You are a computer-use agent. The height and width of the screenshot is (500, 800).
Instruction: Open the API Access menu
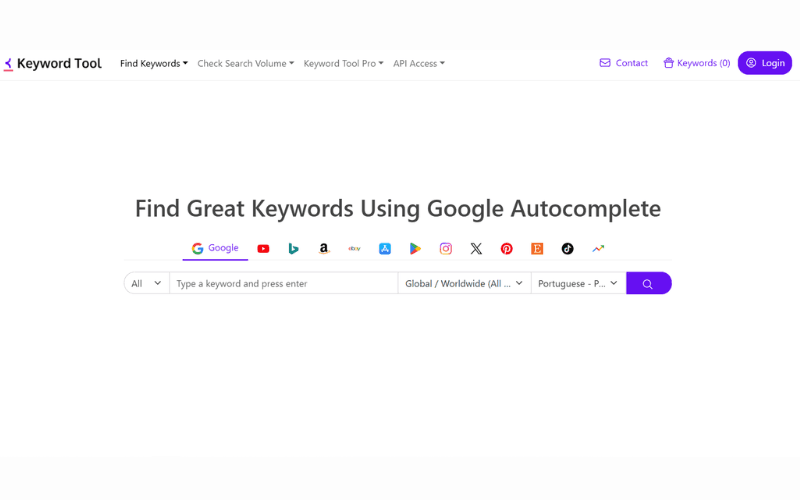[x=418, y=64]
